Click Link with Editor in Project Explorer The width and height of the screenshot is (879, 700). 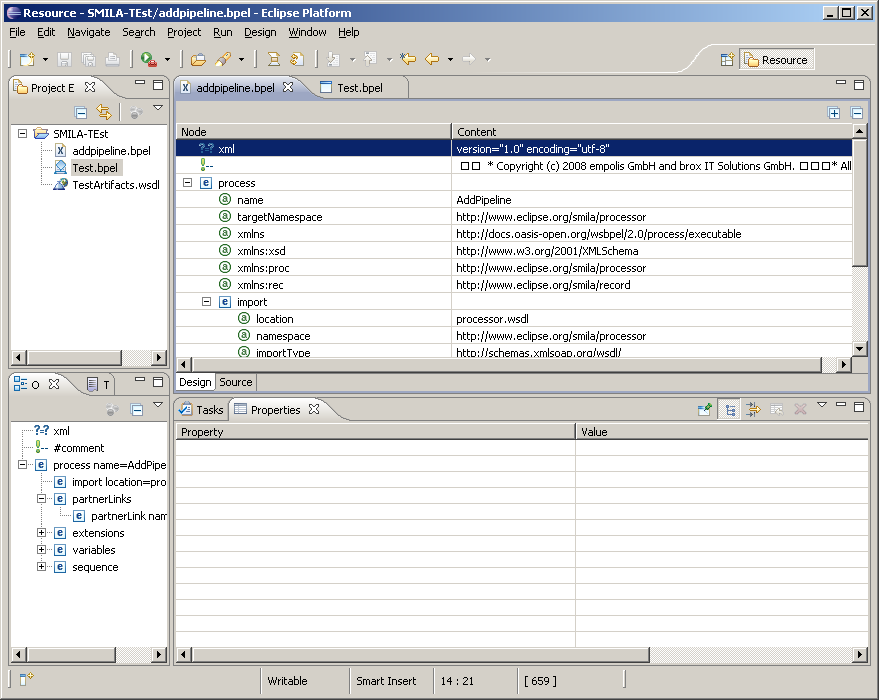click(103, 112)
